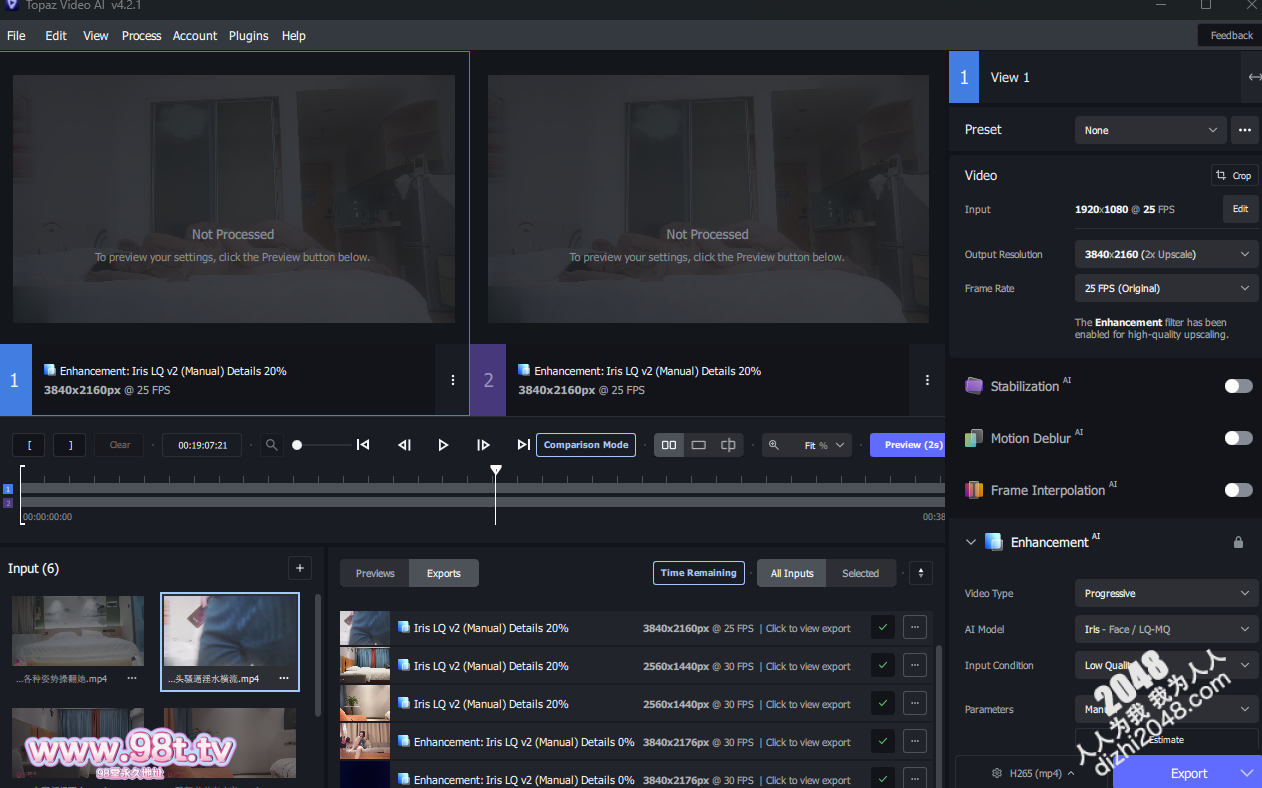Add a new input with plus icon
Viewport: 1262px width, 788px height.
(299, 568)
